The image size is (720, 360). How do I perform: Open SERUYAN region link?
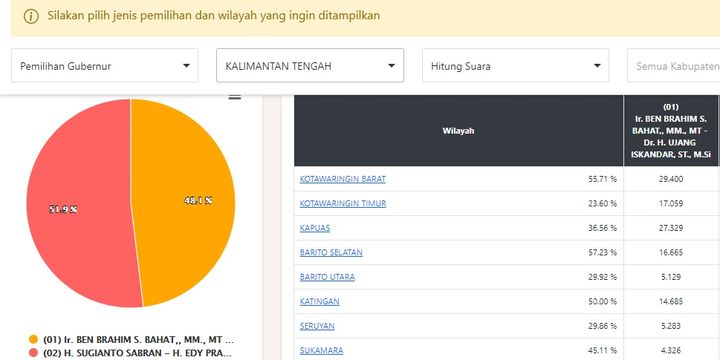(x=317, y=326)
